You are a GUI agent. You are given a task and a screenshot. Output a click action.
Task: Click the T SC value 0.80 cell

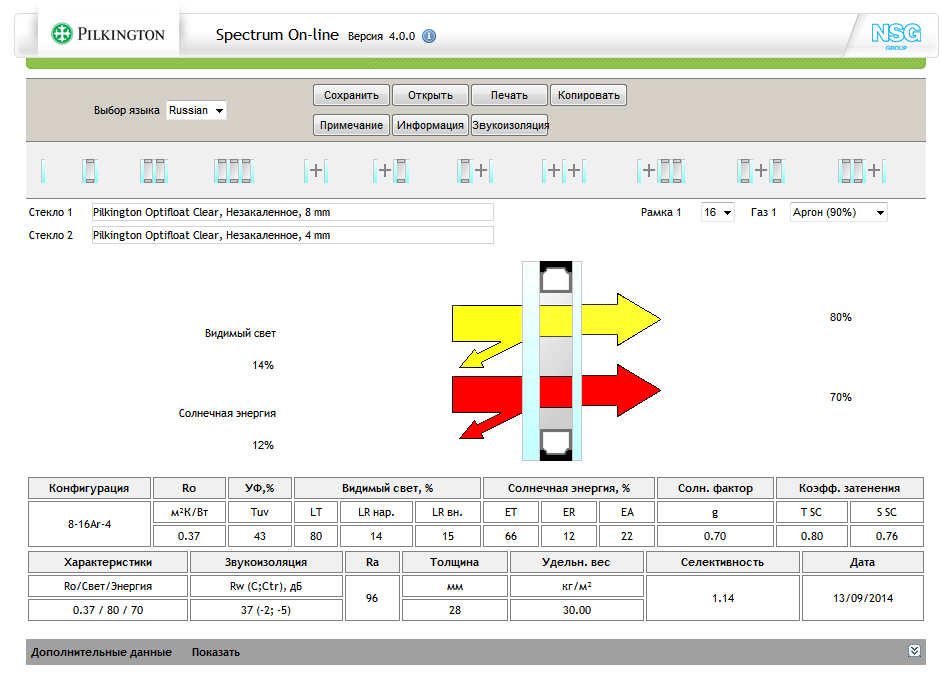[812, 536]
